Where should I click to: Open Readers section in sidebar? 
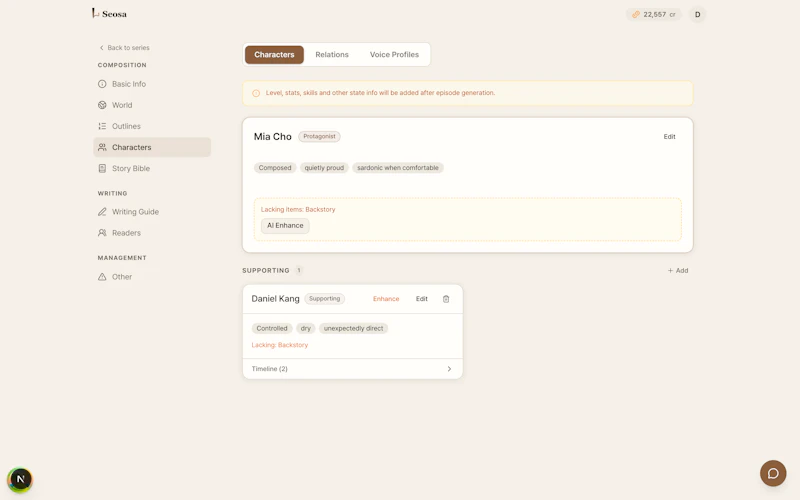152,233
